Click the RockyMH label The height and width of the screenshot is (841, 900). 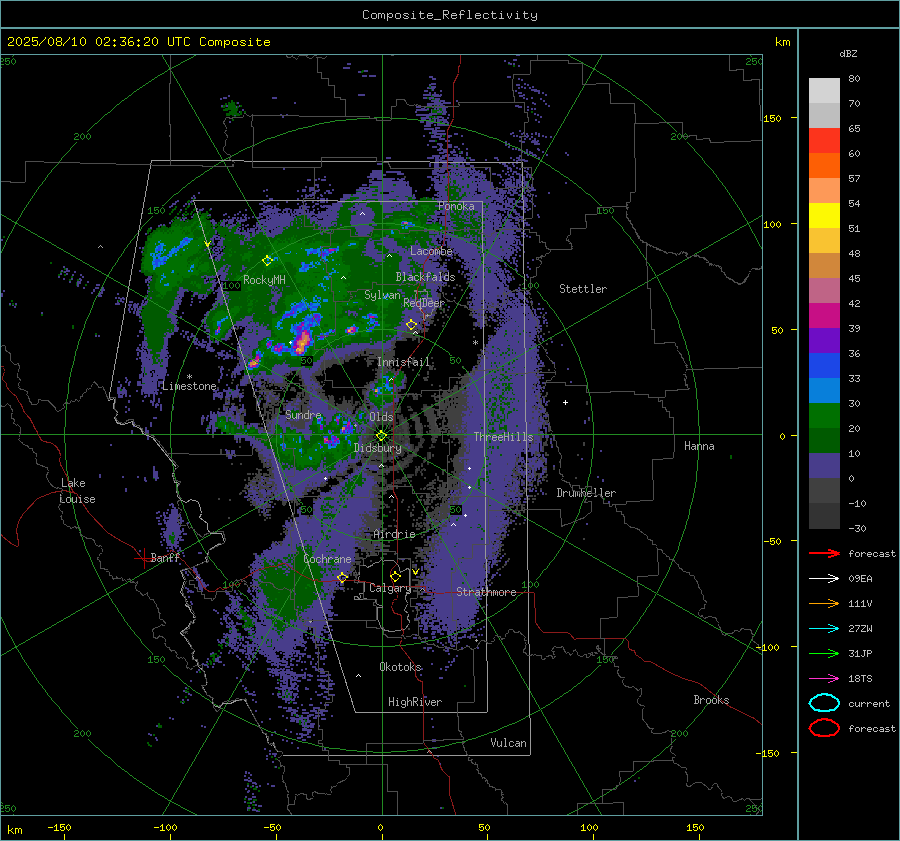click(x=264, y=280)
